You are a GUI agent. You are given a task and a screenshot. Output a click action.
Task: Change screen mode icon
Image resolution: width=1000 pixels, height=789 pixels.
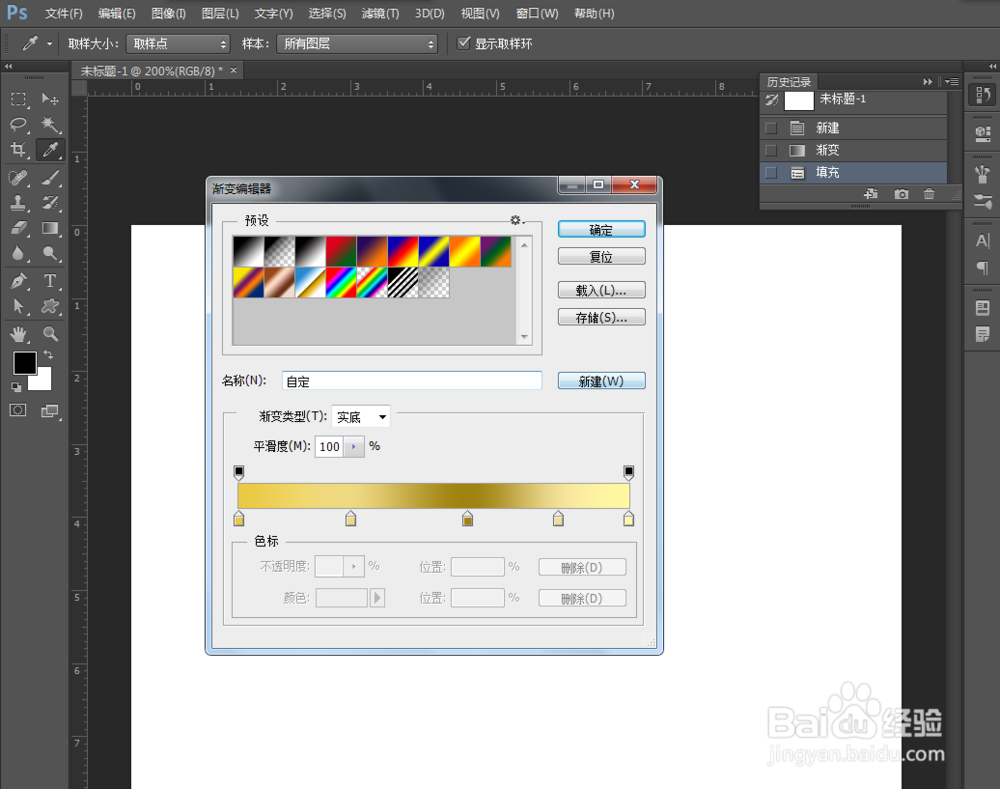(x=50, y=410)
